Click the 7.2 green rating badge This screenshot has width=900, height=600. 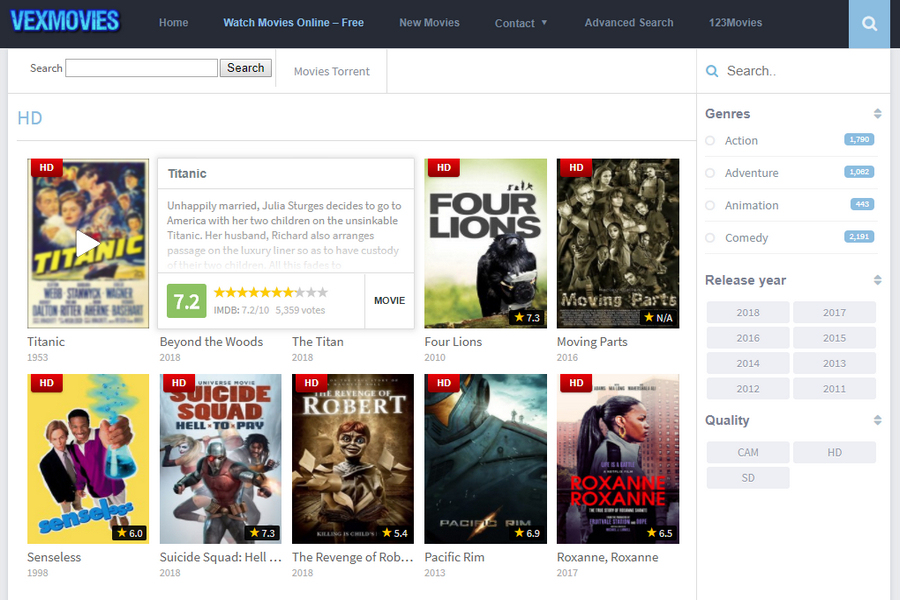[x=187, y=301]
